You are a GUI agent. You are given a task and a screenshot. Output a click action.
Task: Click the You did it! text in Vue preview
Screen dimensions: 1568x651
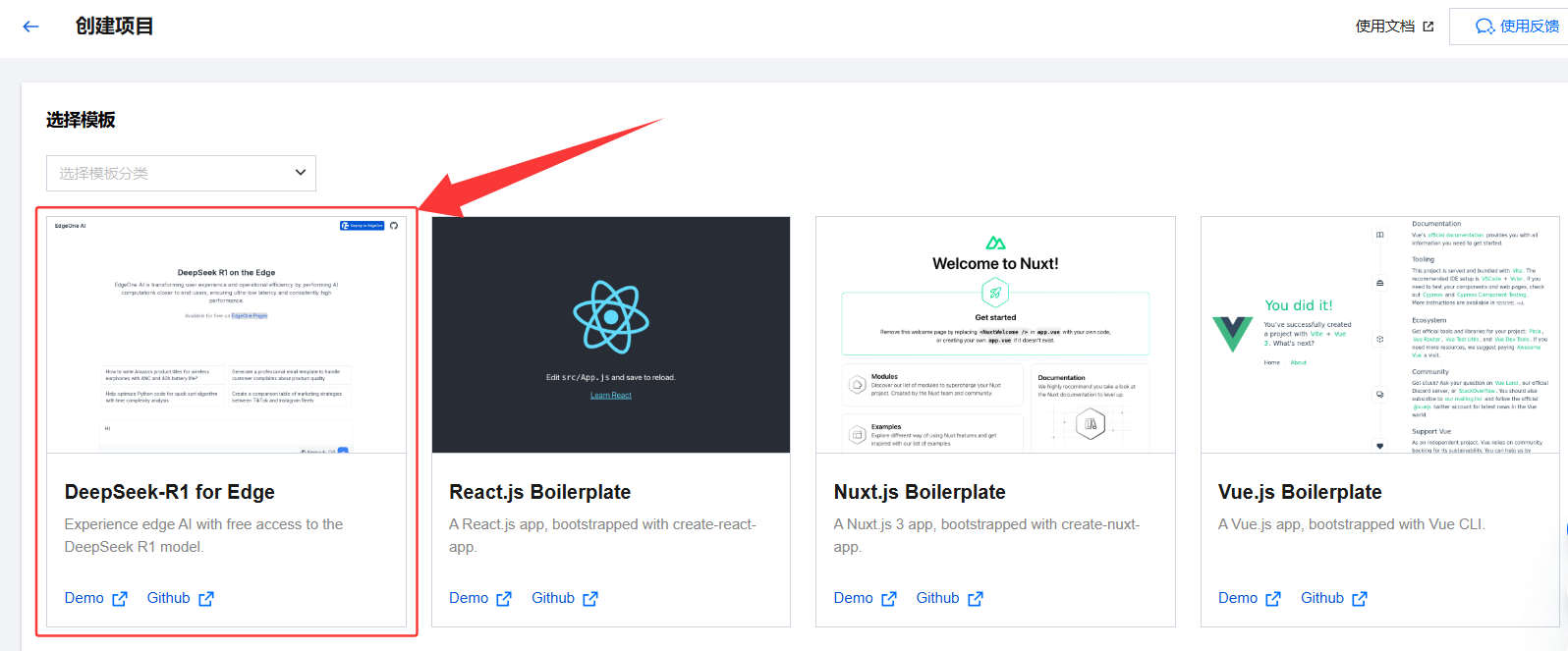(1299, 305)
